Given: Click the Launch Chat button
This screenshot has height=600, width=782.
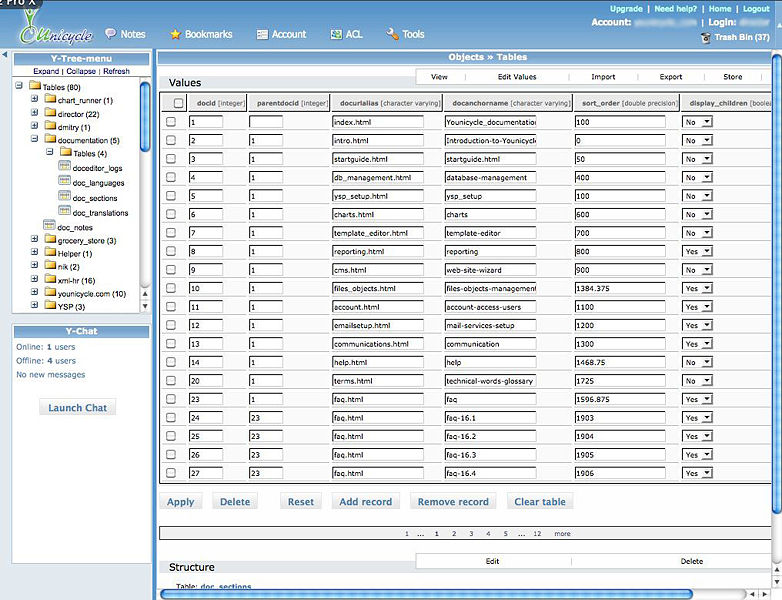Looking at the screenshot, I should (x=78, y=408).
